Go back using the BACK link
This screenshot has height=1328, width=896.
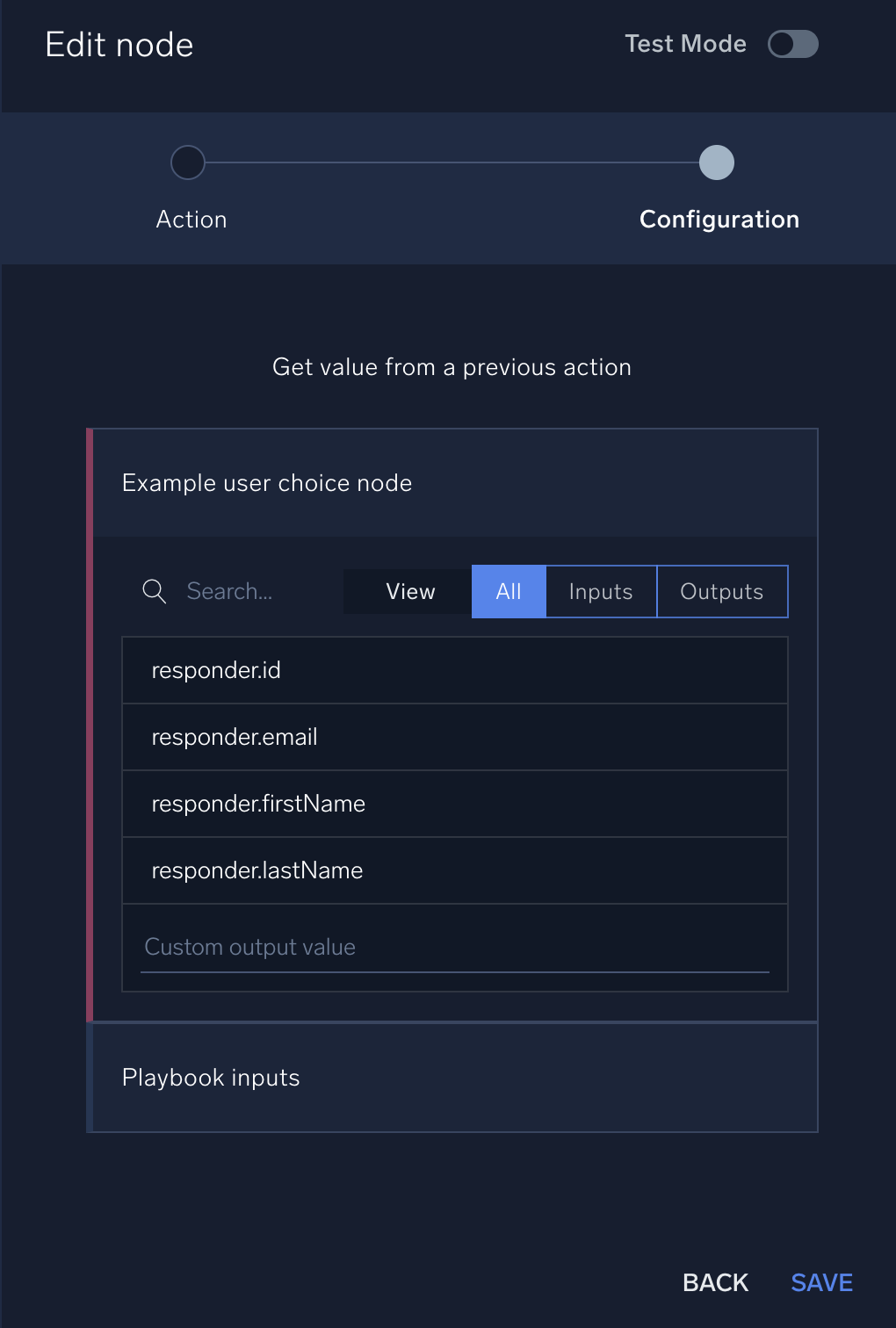tap(714, 1282)
